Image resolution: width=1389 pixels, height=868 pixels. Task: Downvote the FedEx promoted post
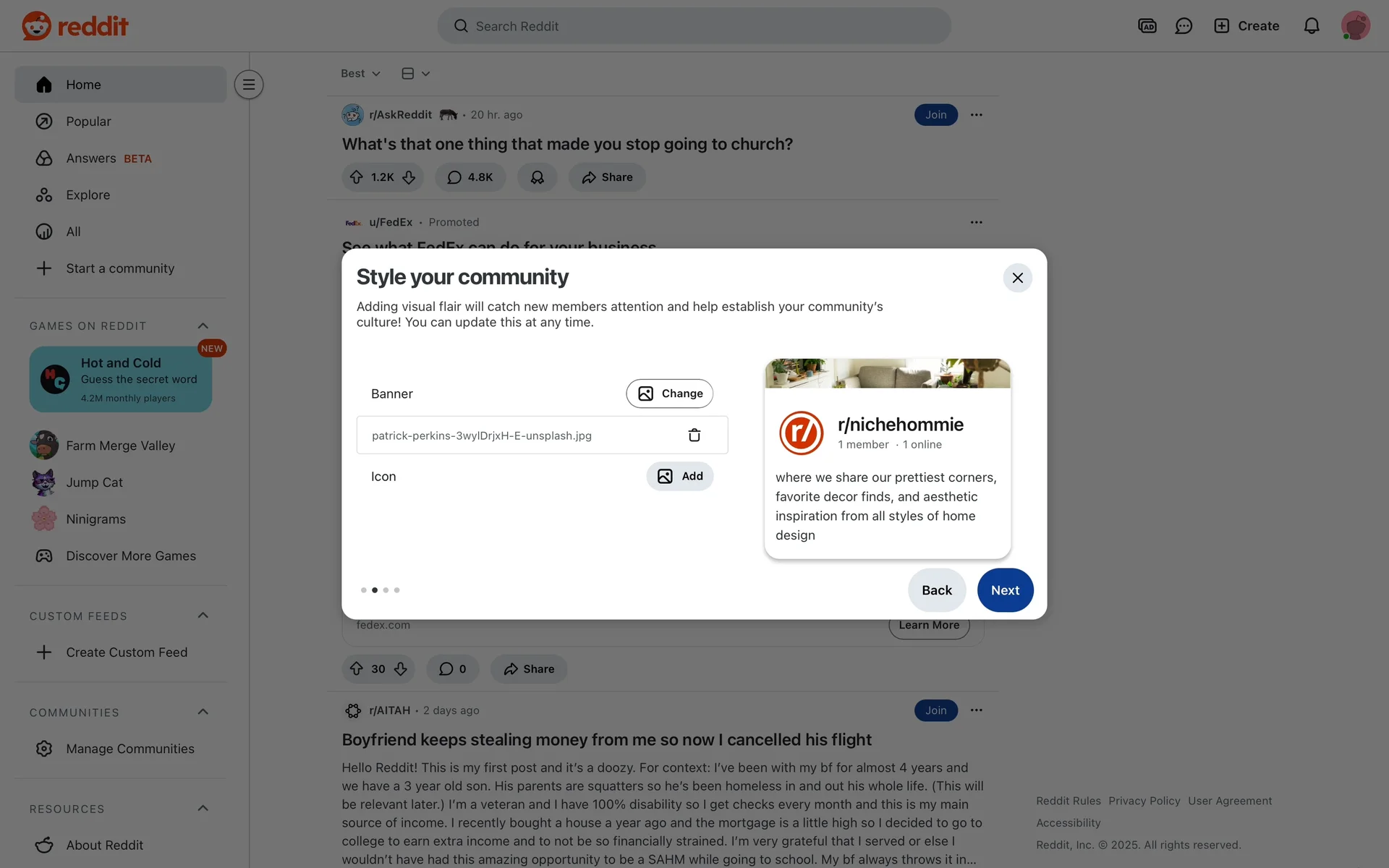pyautogui.click(x=401, y=669)
